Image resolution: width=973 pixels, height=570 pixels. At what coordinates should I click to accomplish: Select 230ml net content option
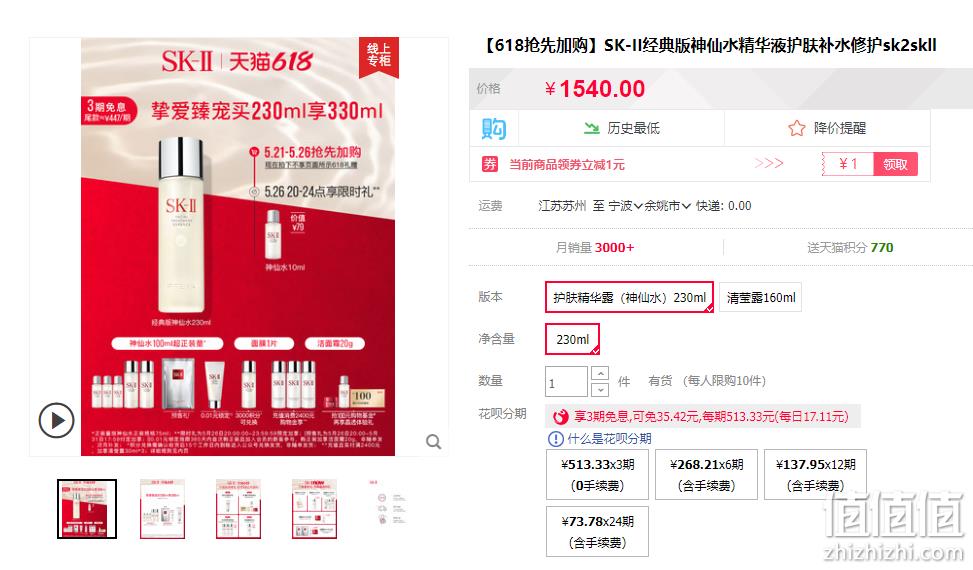572,339
